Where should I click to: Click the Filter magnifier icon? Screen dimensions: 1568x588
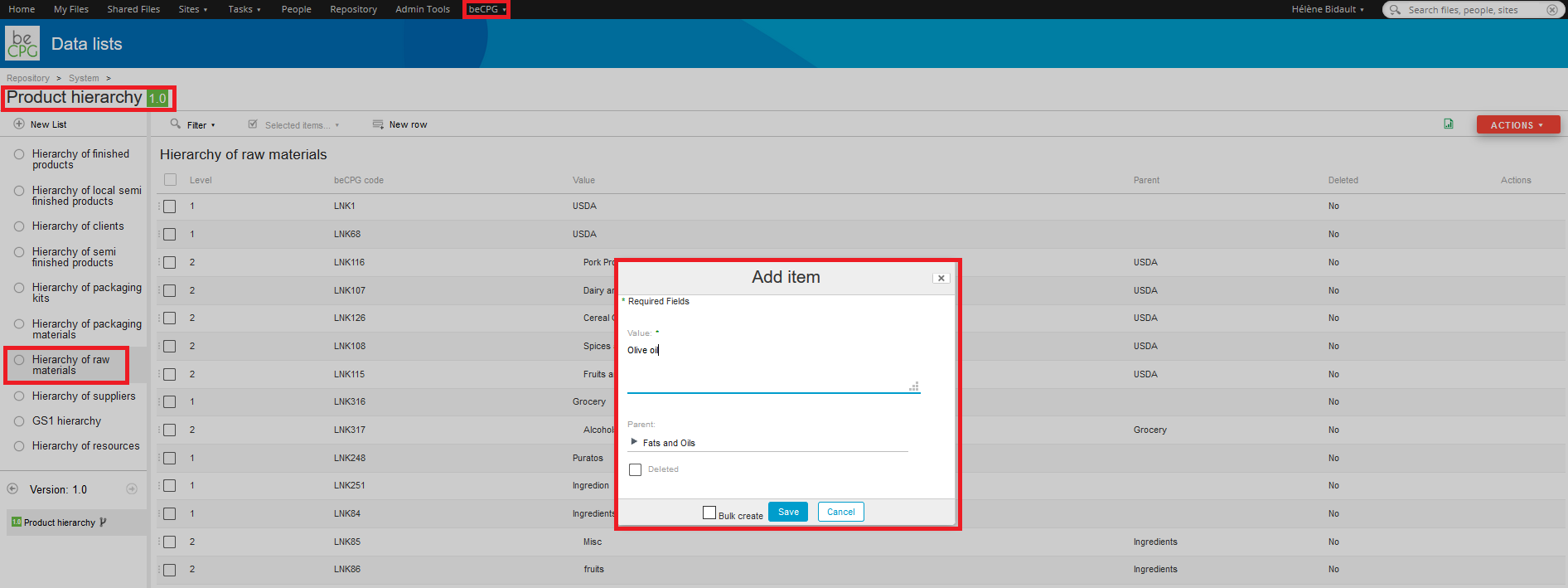click(175, 124)
